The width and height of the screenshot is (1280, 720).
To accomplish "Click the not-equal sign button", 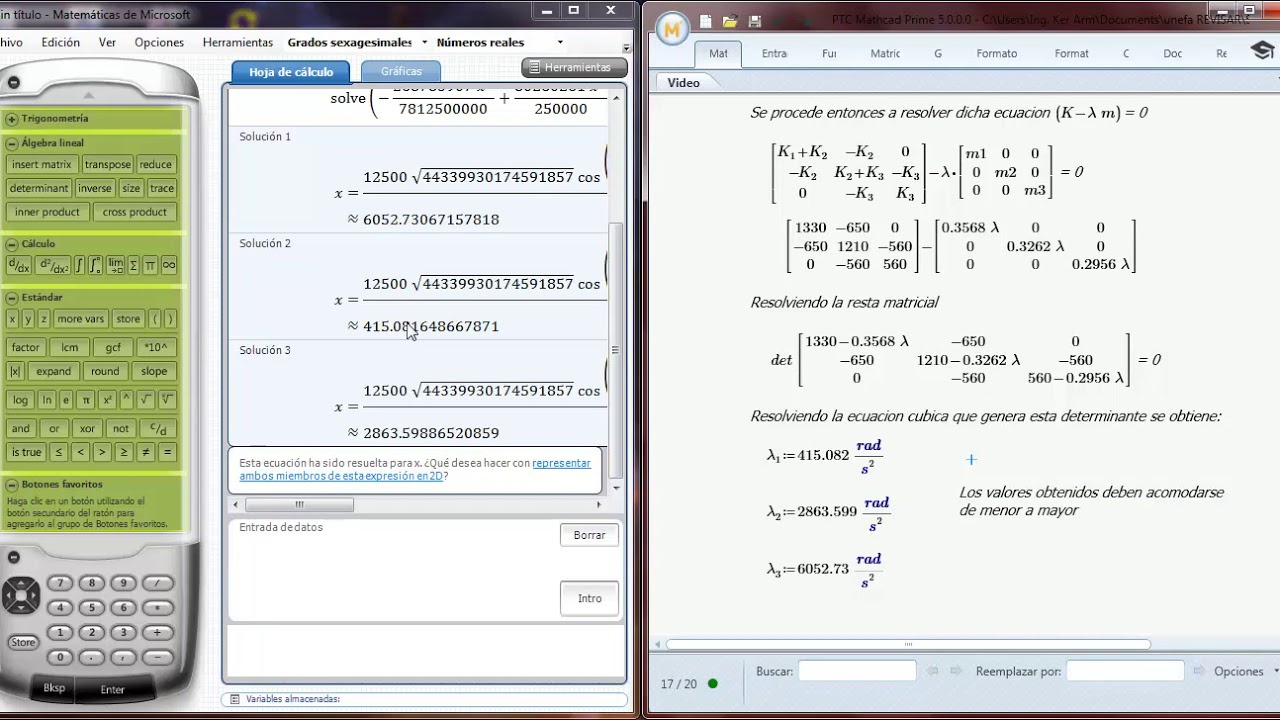I will (x=145, y=452).
